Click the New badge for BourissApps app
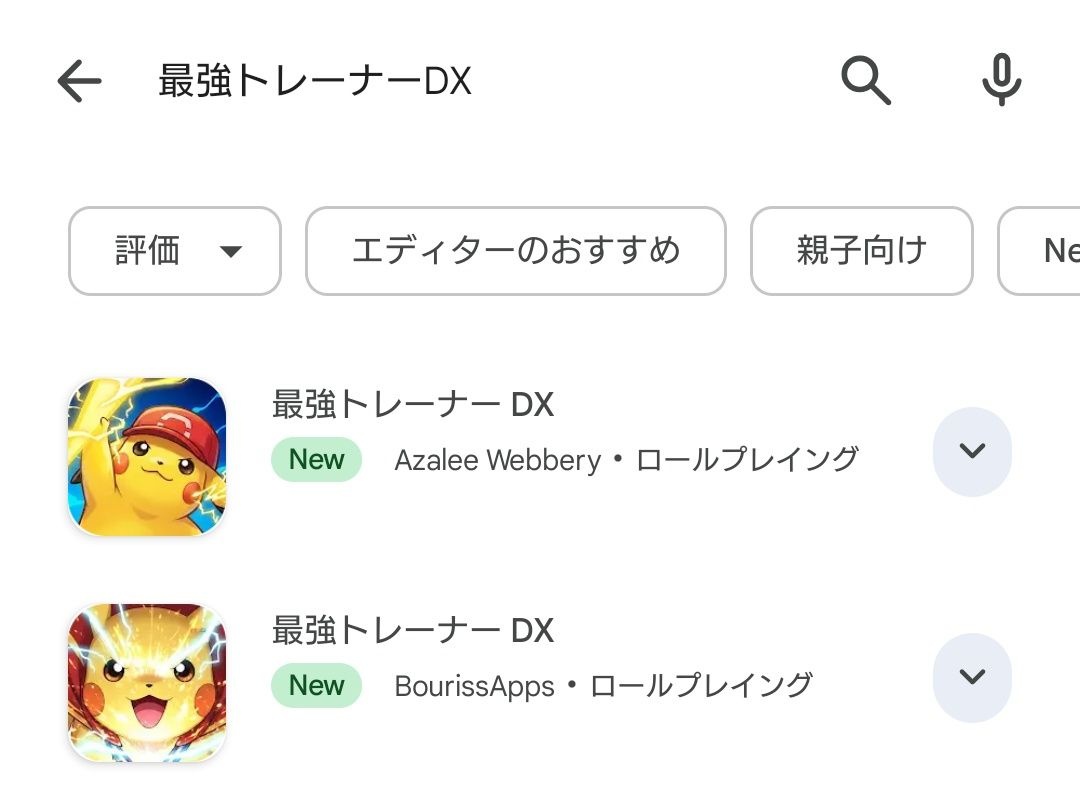The height and width of the screenshot is (785, 1080). tap(316, 686)
